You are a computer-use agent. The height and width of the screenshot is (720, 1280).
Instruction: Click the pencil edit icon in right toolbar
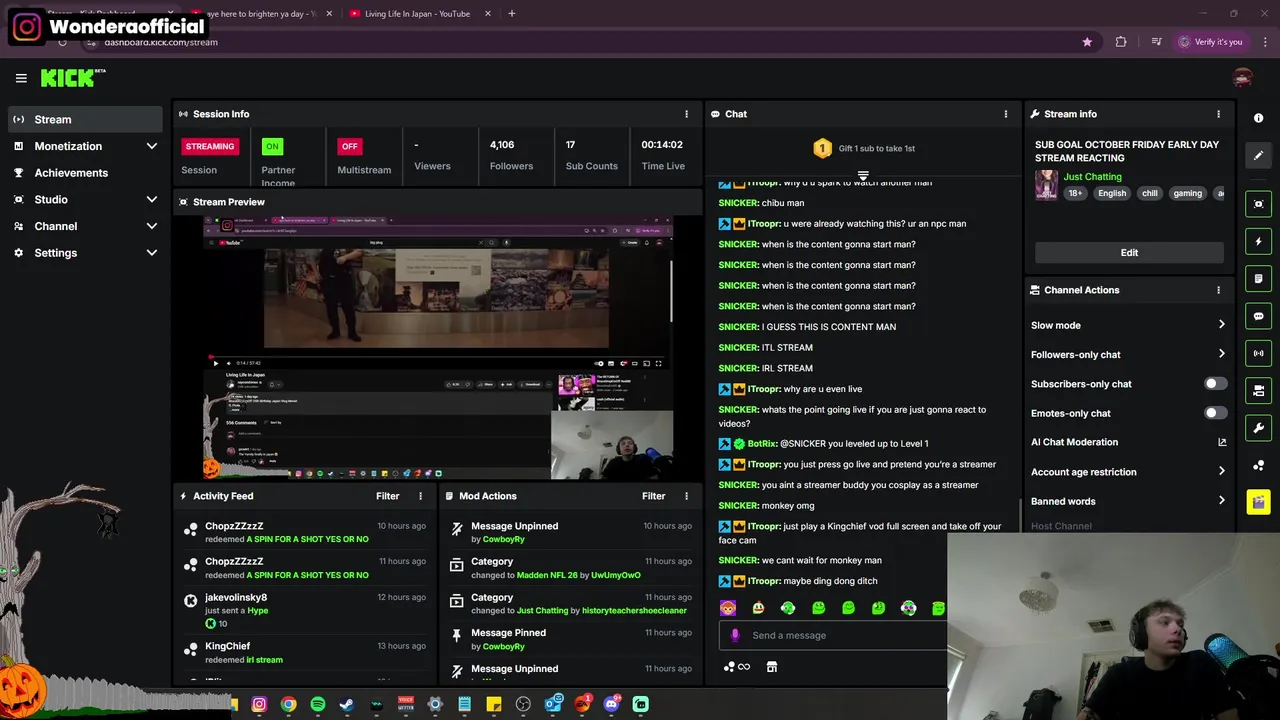[1258, 156]
